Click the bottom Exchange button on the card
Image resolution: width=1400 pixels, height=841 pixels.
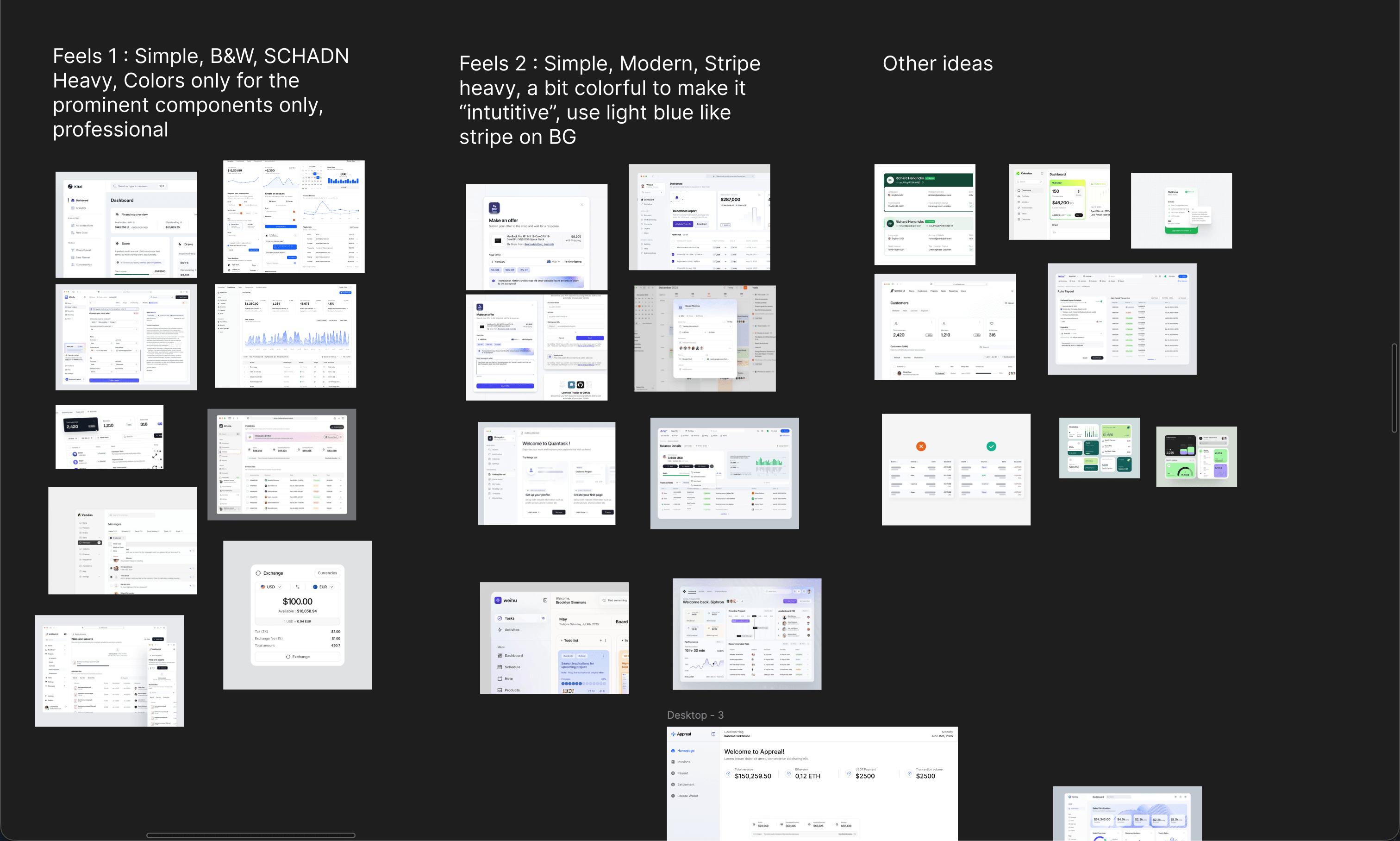(x=297, y=656)
